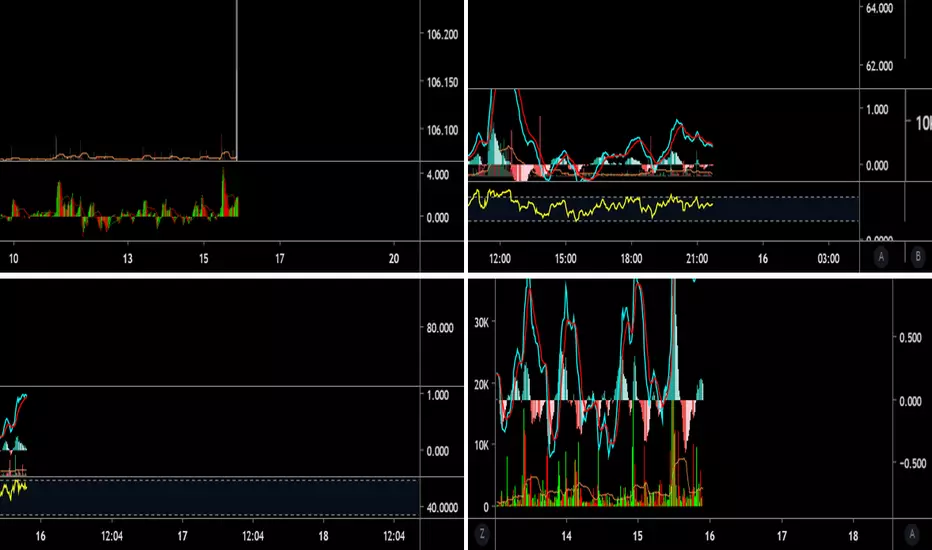Click the yellow oscillator line in top-right chart
Screen dimensions: 932x550
[590, 205]
